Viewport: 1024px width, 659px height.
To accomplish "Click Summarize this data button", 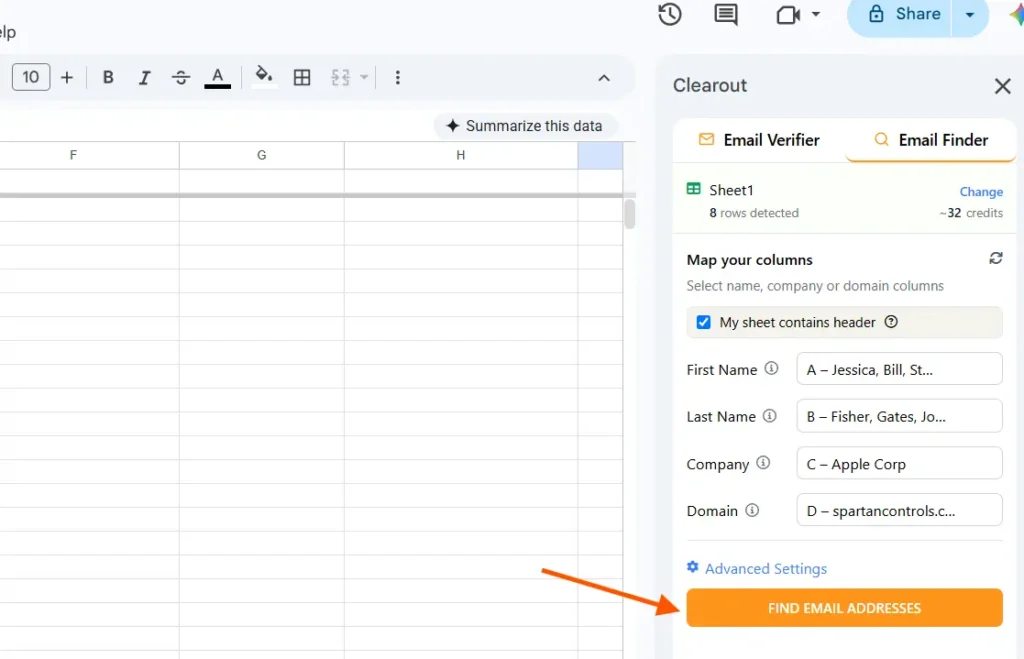I will (x=524, y=125).
